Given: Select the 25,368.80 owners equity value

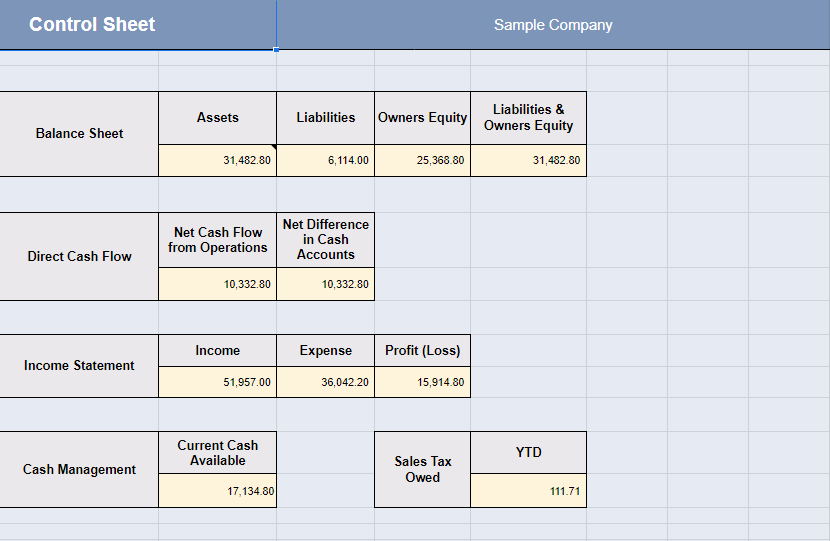Looking at the screenshot, I should (x=422, y=160).
